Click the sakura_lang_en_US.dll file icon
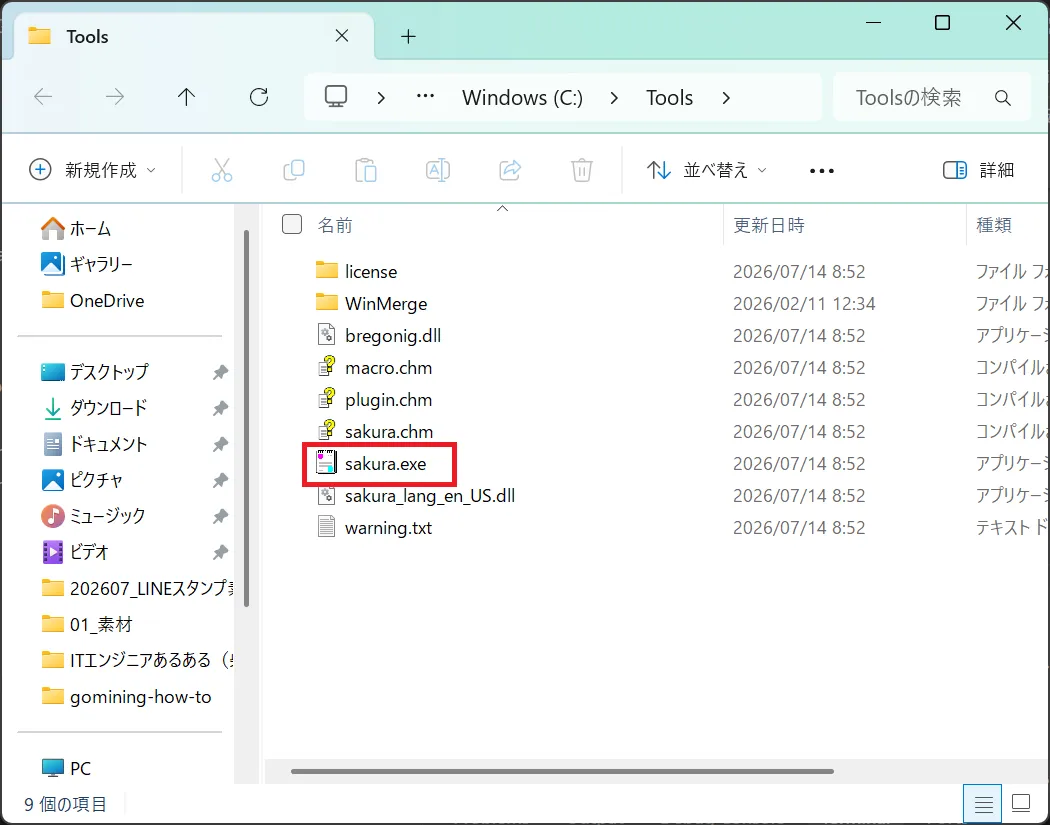 click(326, 495)
